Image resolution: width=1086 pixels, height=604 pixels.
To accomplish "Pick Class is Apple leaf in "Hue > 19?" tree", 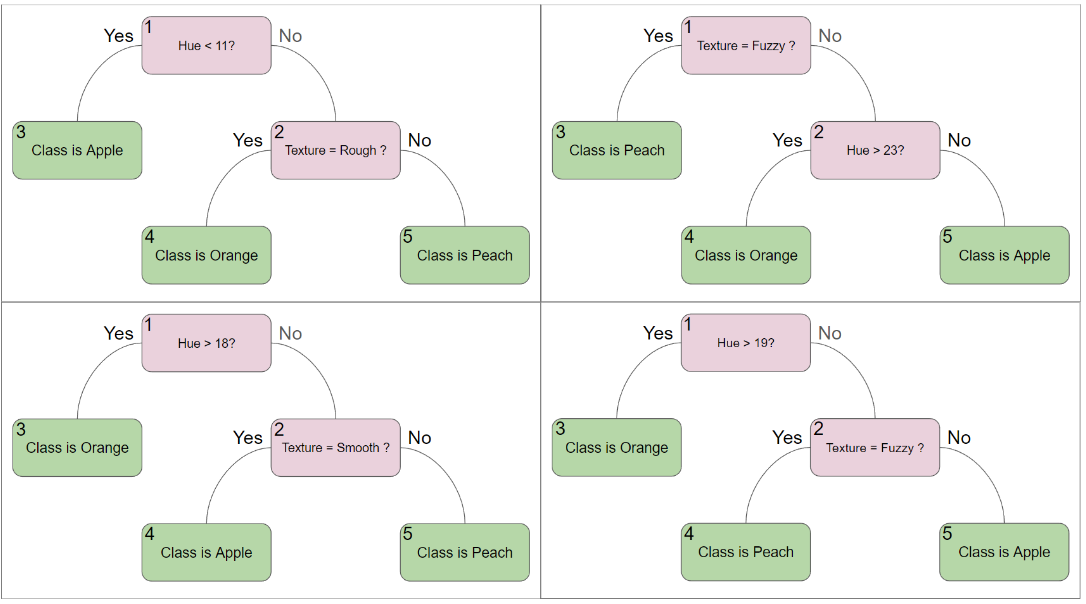I will click(1004, 552).
